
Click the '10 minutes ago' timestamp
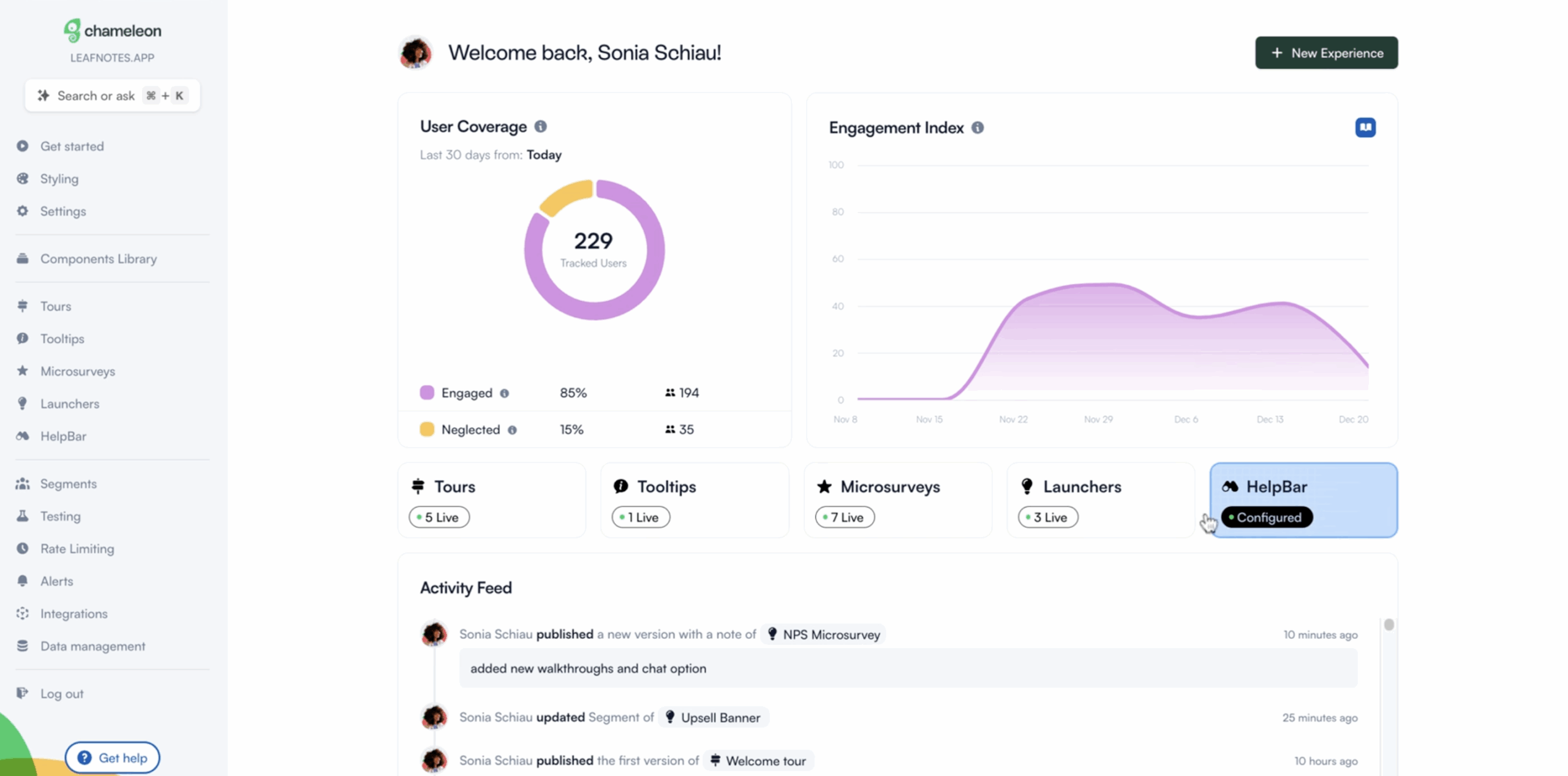point(1321,635)
